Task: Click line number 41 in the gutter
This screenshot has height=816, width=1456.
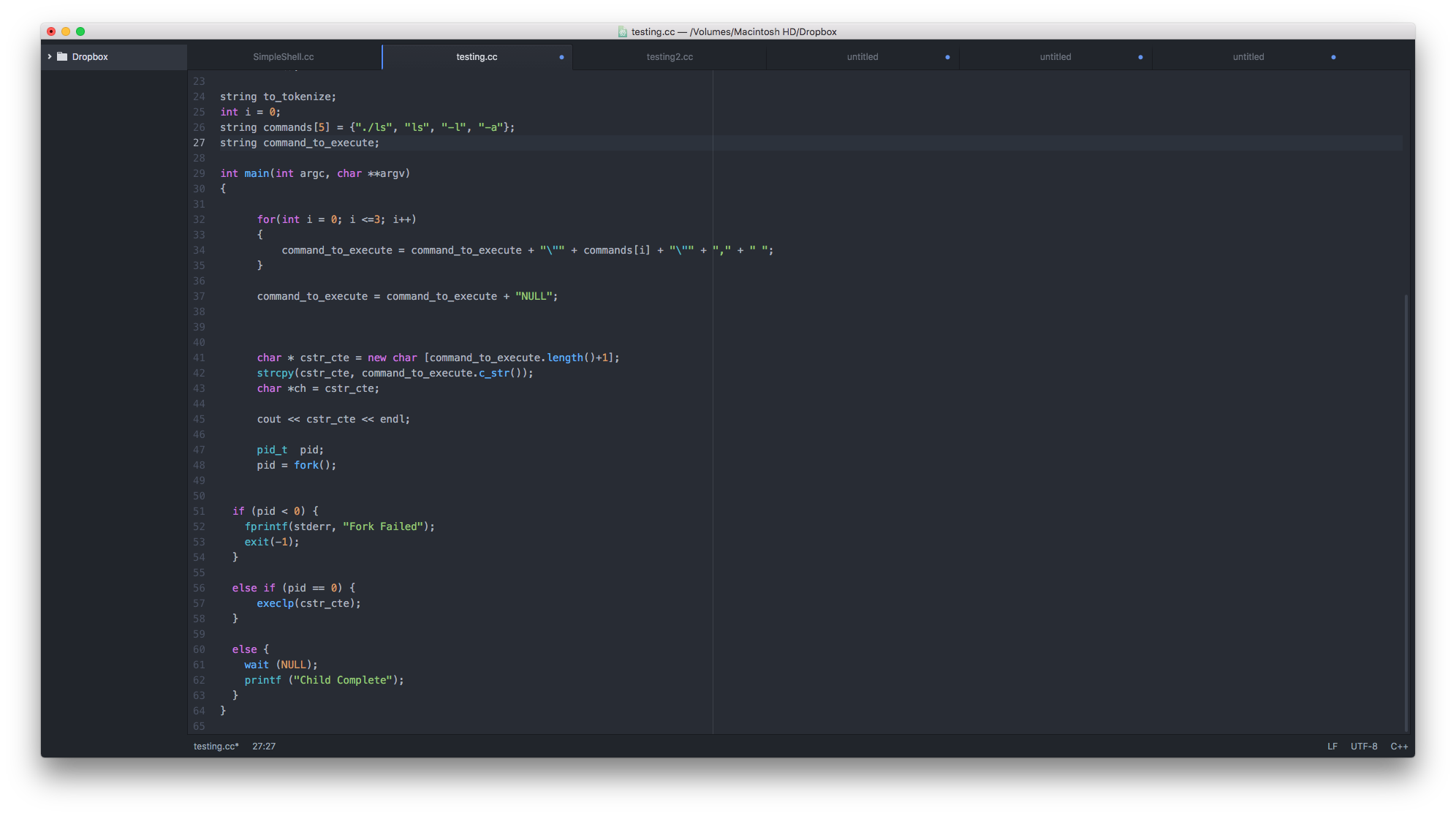Action: point(199,358)
